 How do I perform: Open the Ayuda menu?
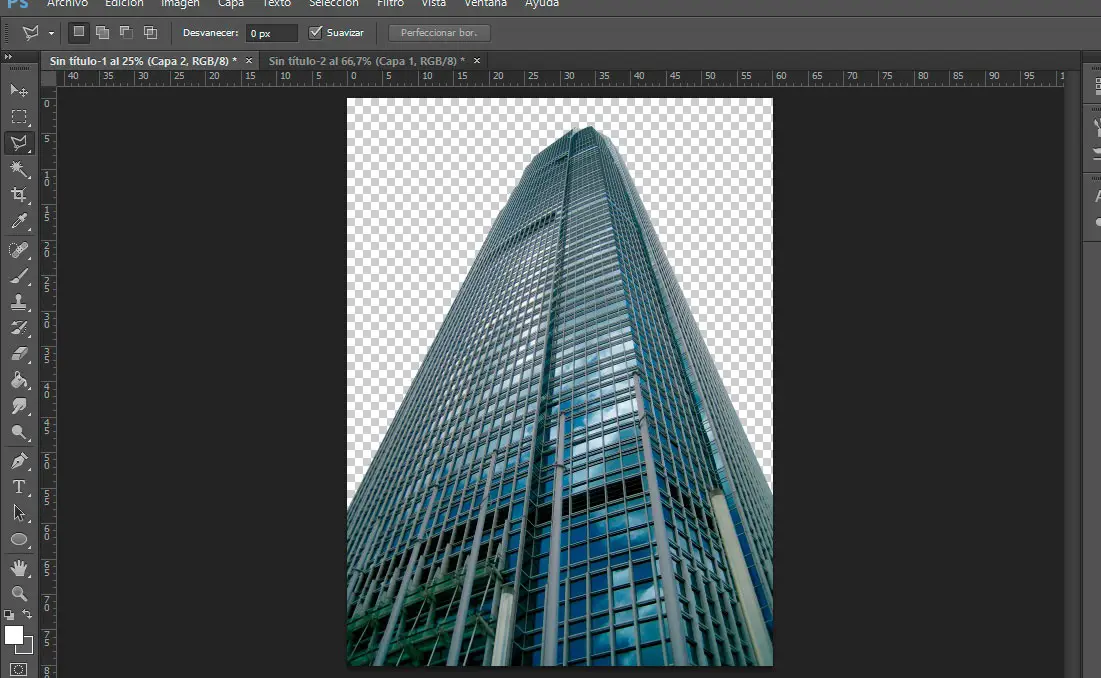[542, 4]
